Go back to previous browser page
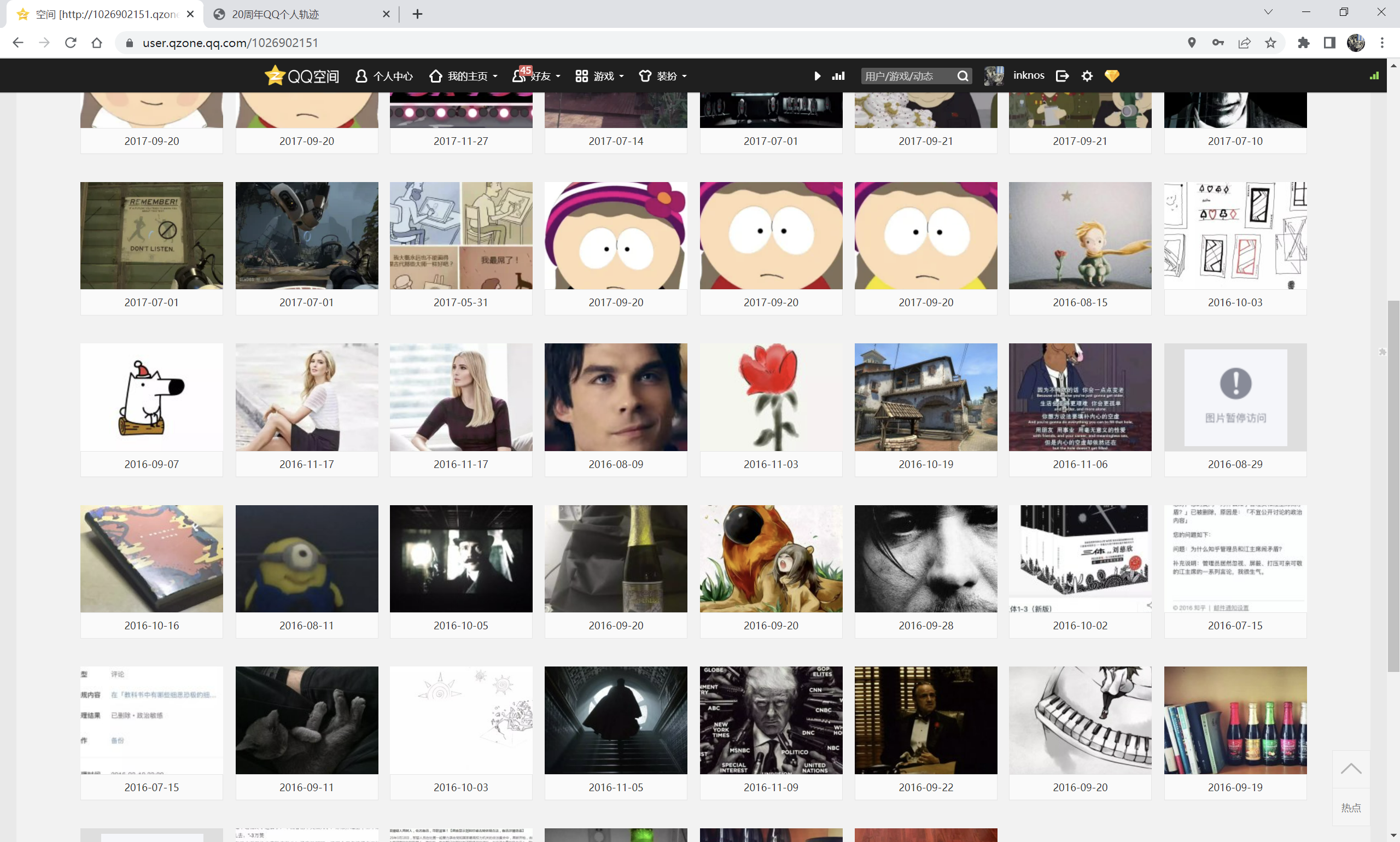The height and width of the screenshot is (842, 1400). 18,43
